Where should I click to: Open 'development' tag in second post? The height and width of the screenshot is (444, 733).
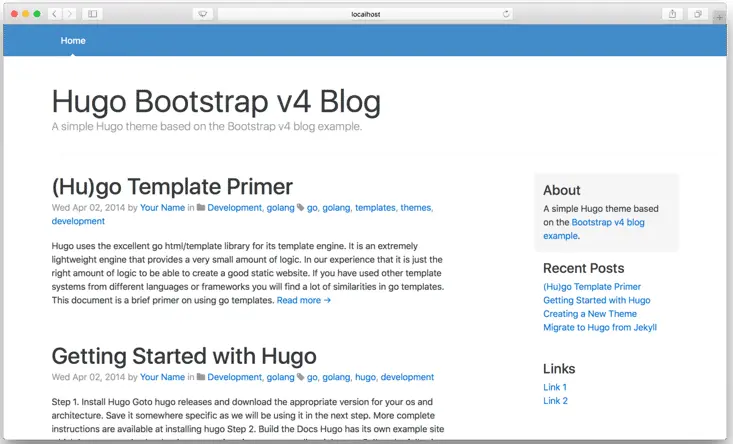pyautogui.click(x=407, y=377)
